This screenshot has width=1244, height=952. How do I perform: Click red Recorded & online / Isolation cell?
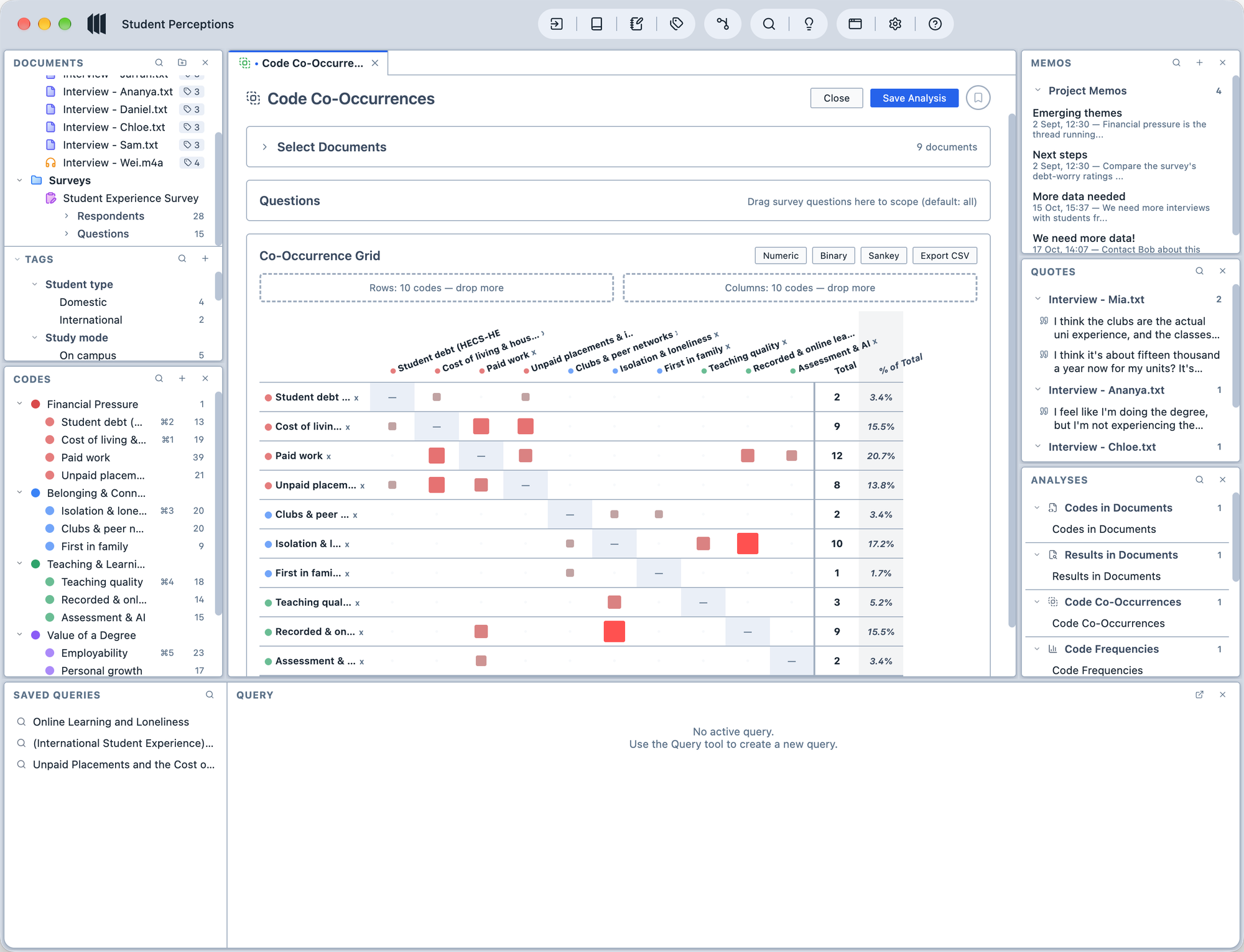(615, 631)
